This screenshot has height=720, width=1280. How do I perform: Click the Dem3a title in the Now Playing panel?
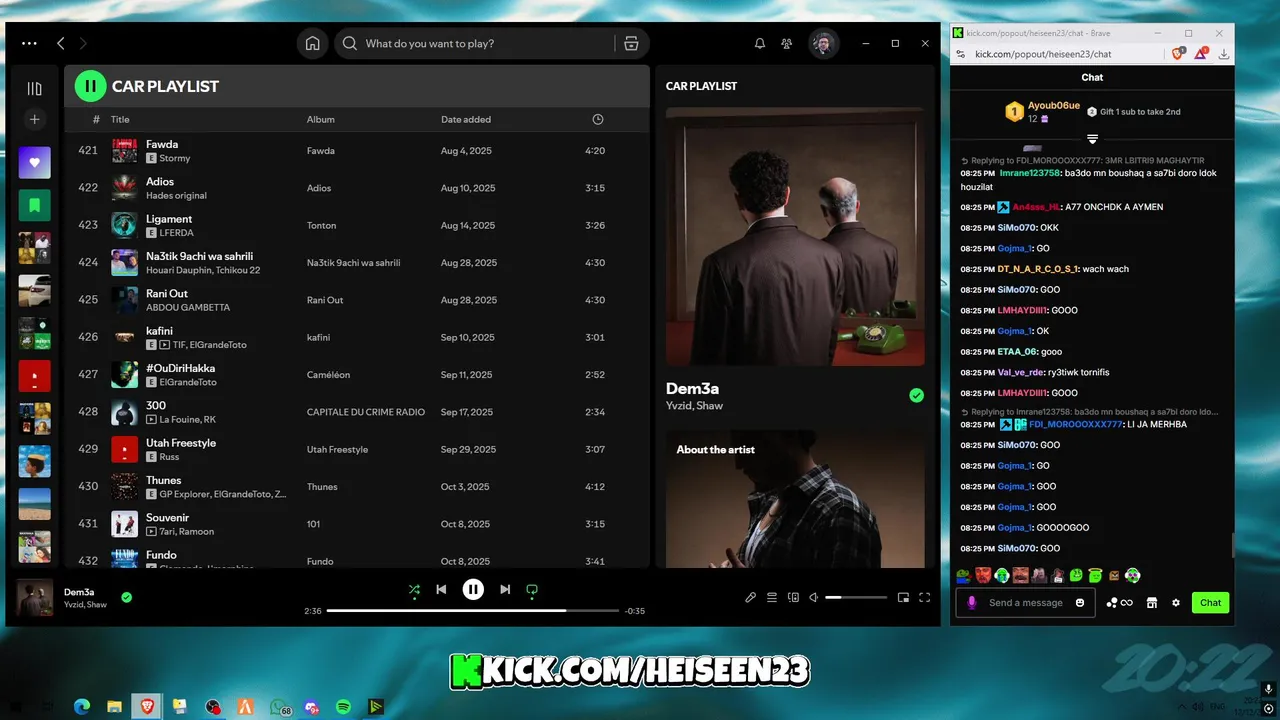692,388
